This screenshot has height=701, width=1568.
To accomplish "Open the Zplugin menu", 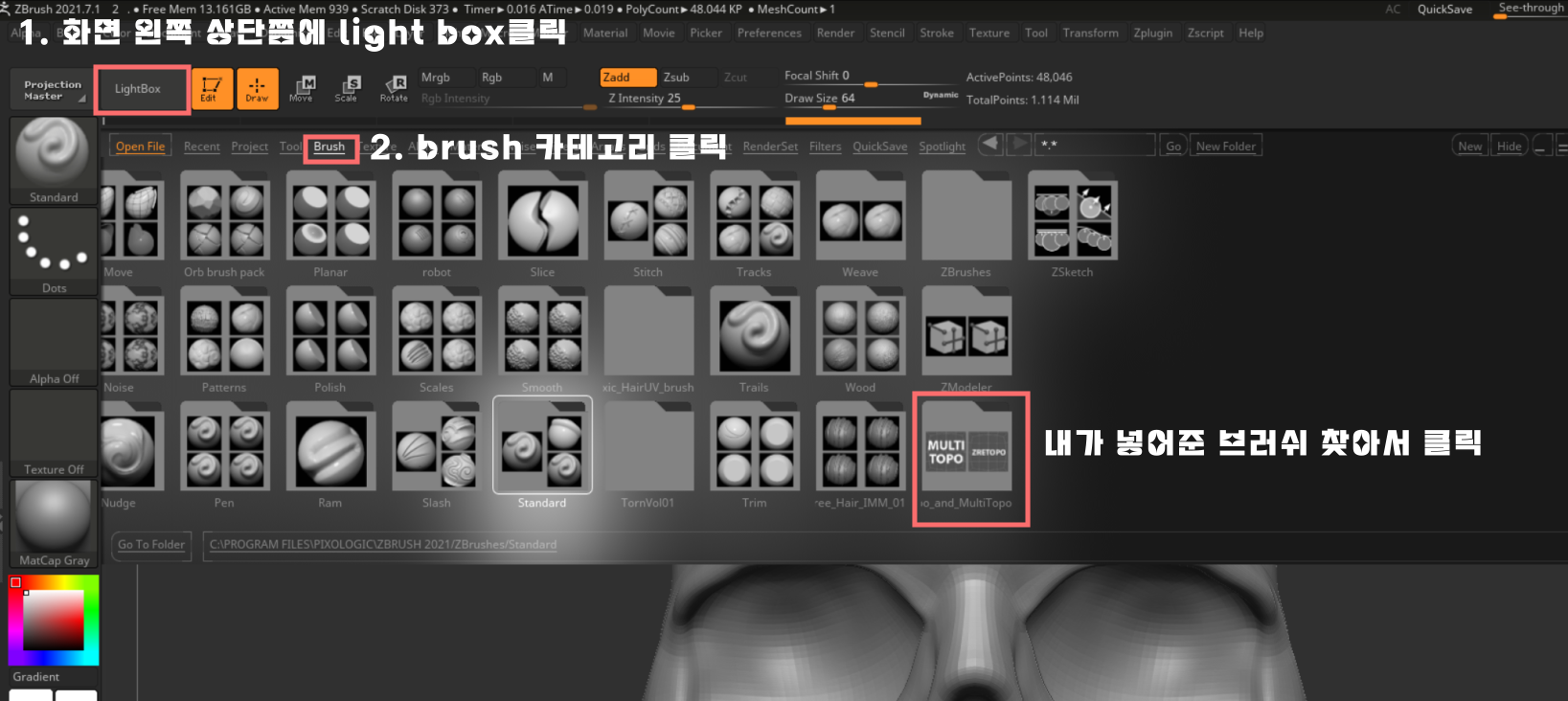I will pyautogui.click(x=1152, y=33).
